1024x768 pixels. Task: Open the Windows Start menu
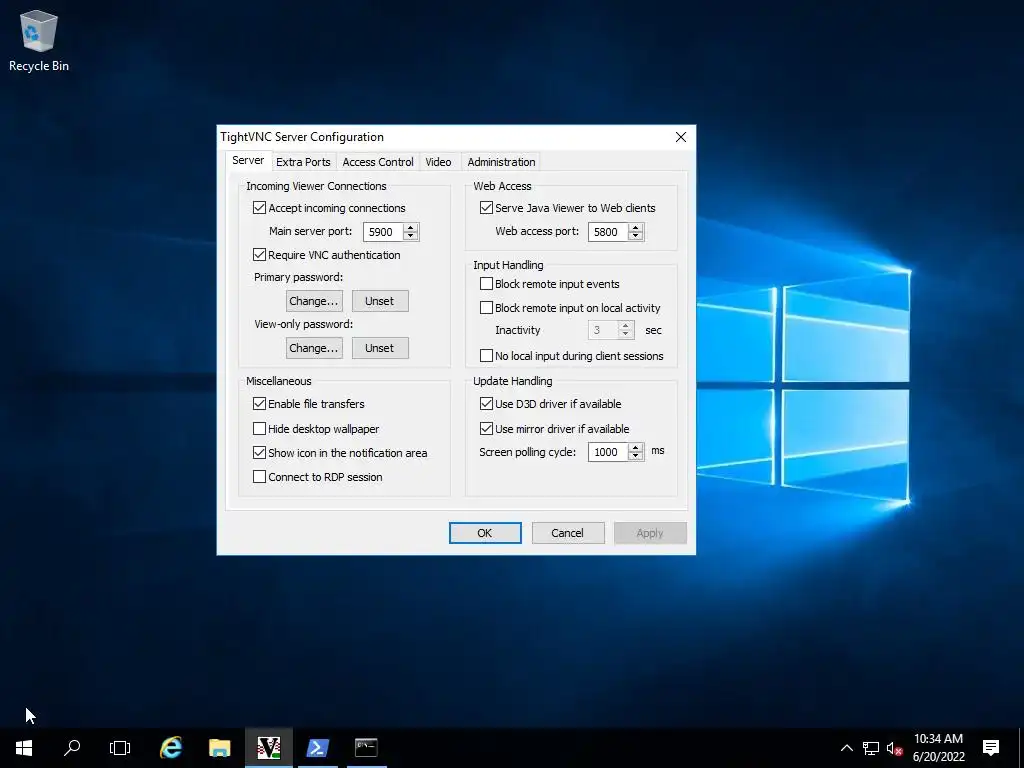coord(24,748)
